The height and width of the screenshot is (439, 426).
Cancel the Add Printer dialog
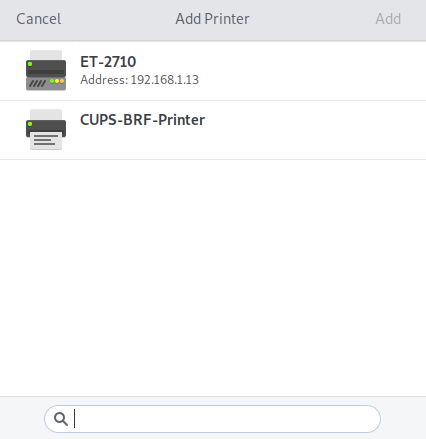coord(39,19)
